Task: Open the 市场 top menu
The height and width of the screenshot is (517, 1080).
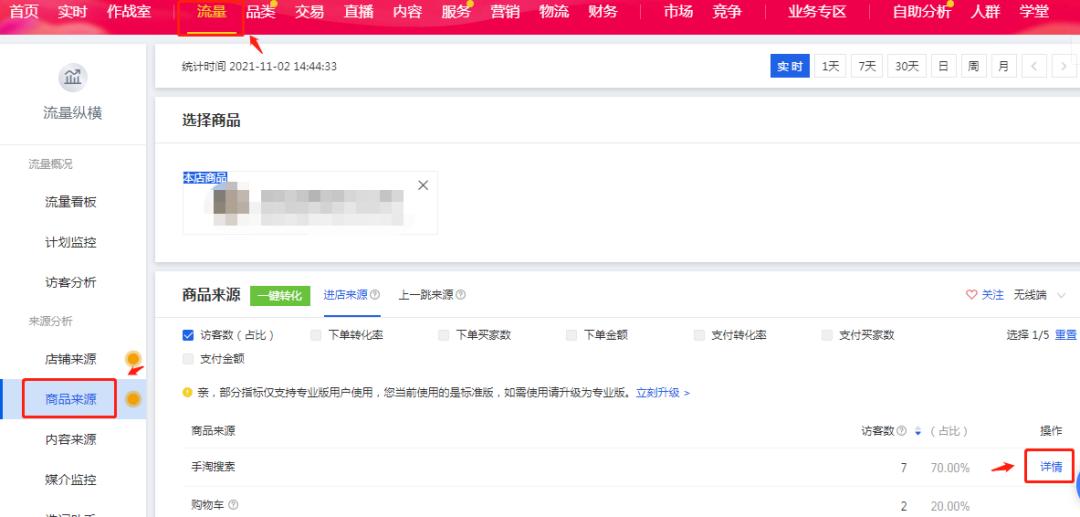Action: (x=678, y=12)
